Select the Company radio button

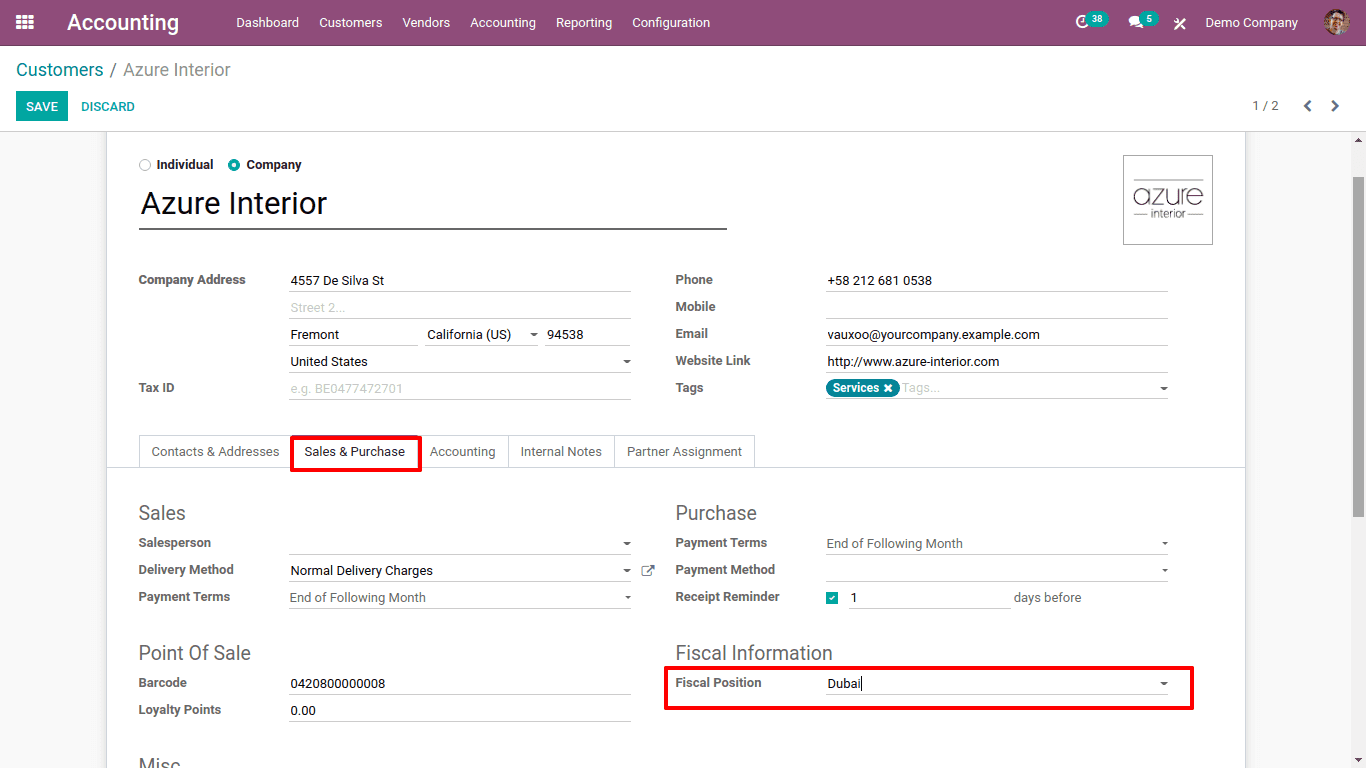234,165
